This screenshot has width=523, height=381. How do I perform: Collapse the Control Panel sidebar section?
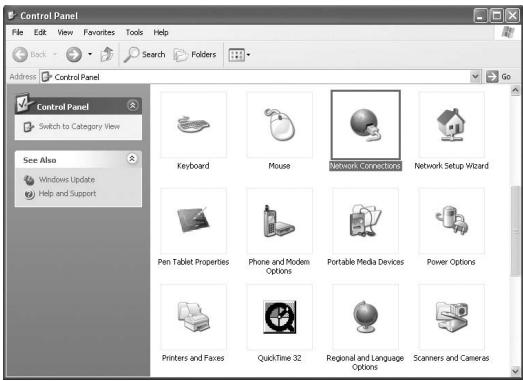pos(132,106)
